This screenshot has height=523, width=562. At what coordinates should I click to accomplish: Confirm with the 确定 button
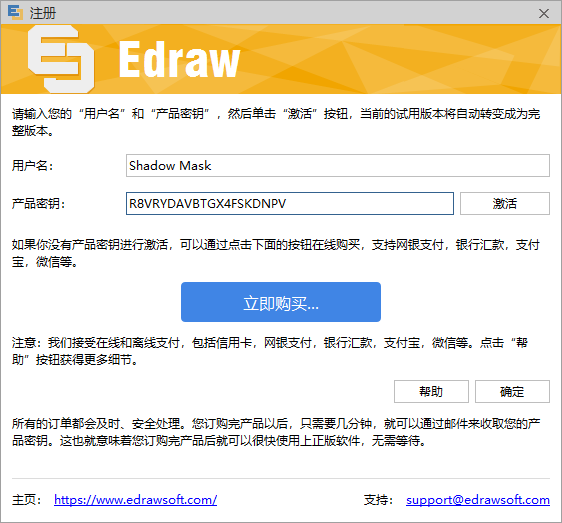(512, 391)
